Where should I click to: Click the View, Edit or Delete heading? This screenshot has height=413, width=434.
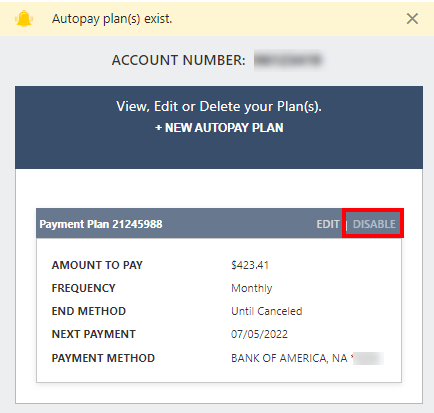[219, 107]
